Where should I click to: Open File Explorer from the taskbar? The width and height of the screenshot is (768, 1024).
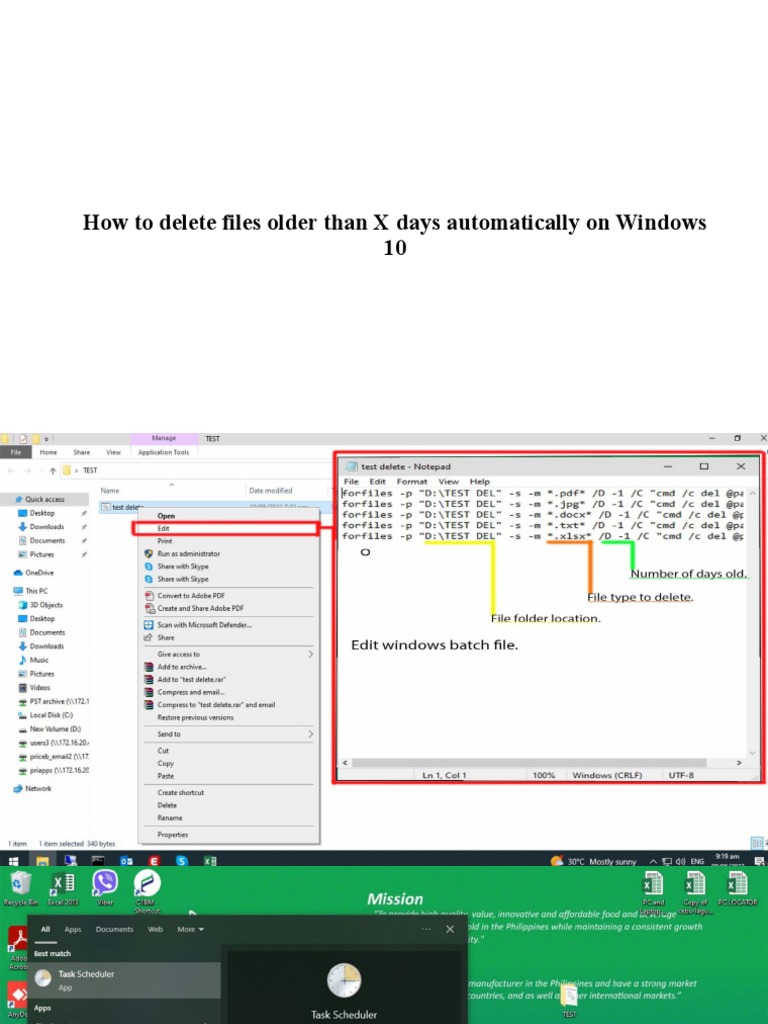coord(42,861)
